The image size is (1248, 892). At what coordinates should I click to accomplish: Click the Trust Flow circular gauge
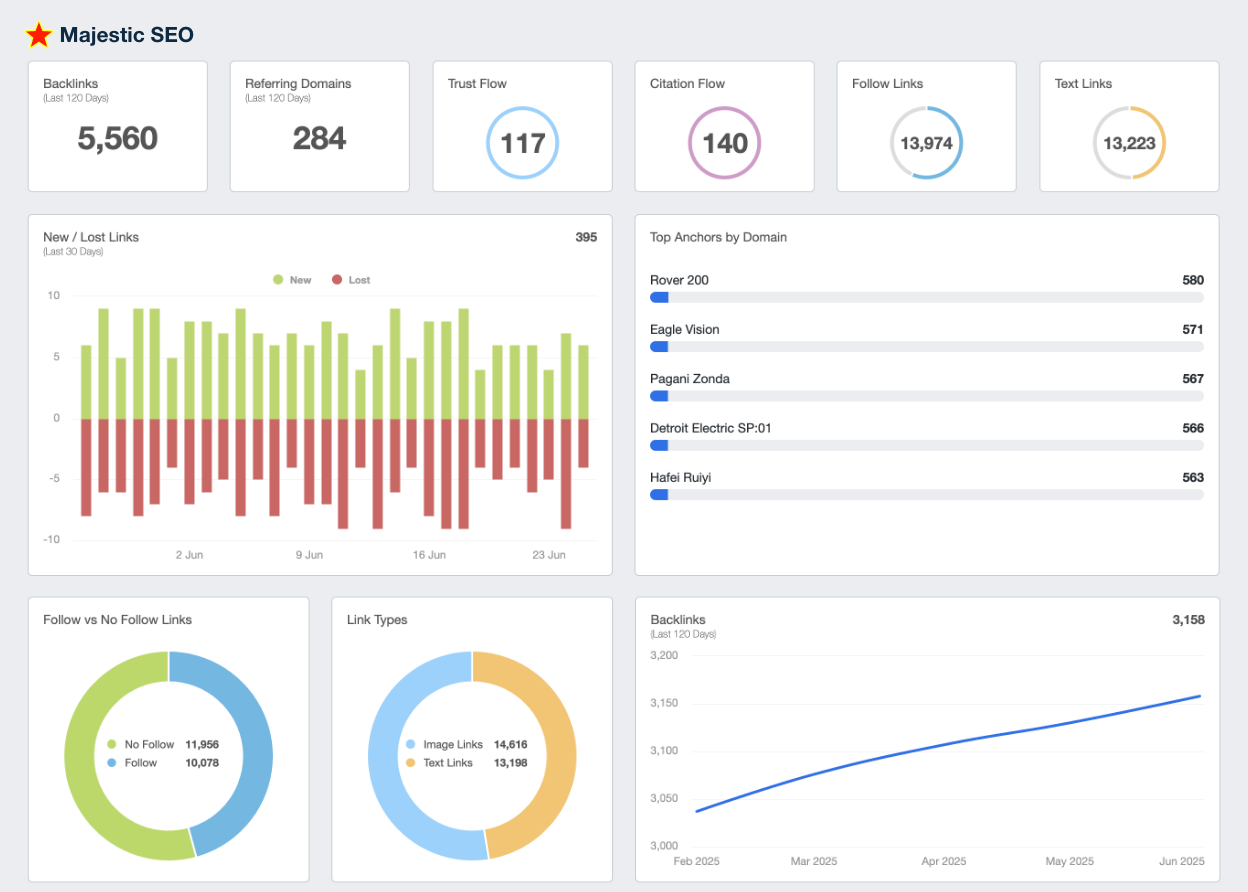522,142
